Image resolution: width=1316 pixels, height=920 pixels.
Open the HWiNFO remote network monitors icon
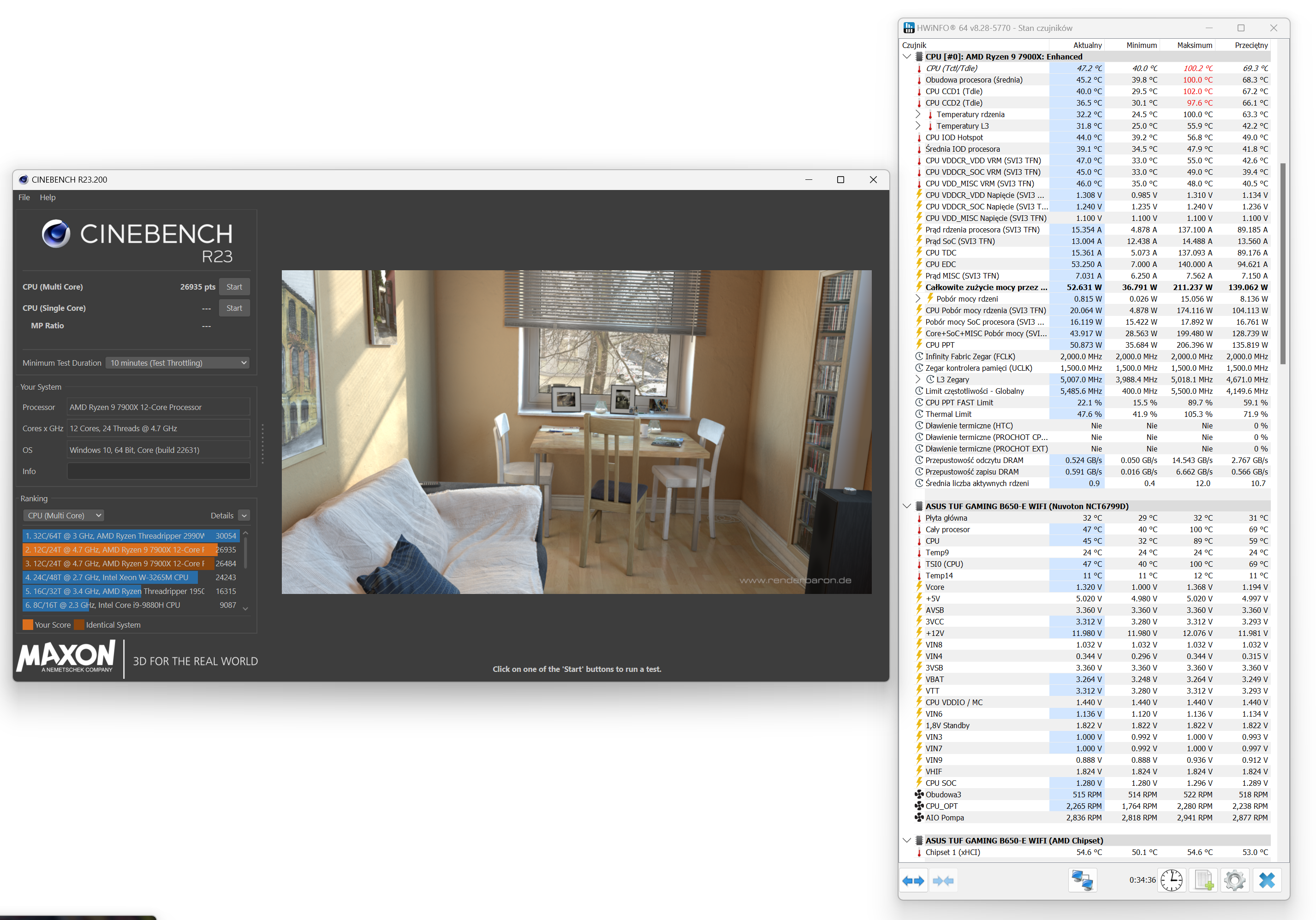click(1082, 880)
